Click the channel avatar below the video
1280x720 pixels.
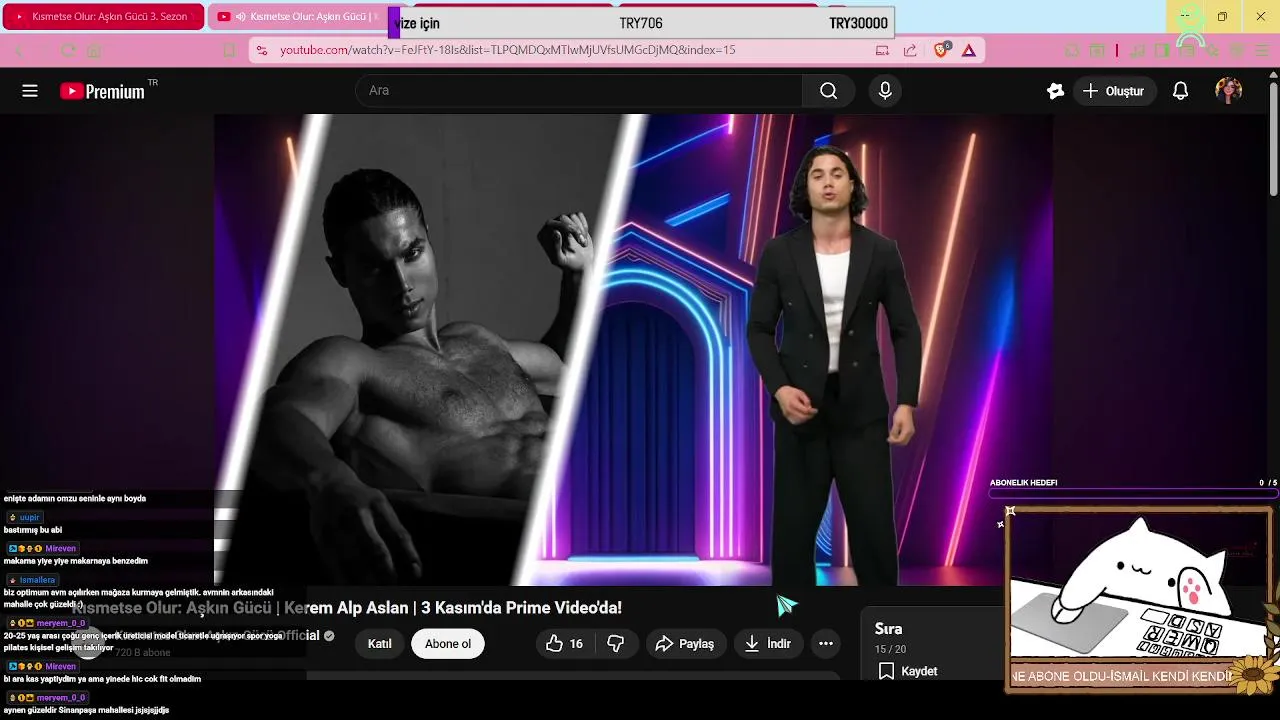[x=90, y=644]
